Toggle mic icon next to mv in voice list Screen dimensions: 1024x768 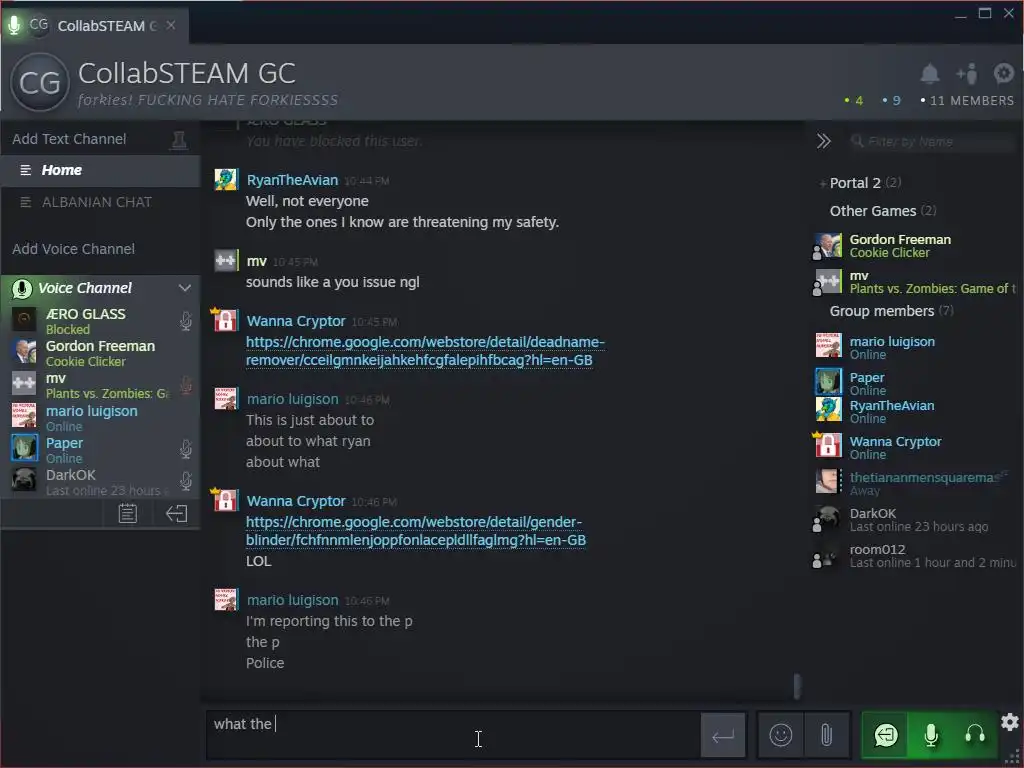185,385
